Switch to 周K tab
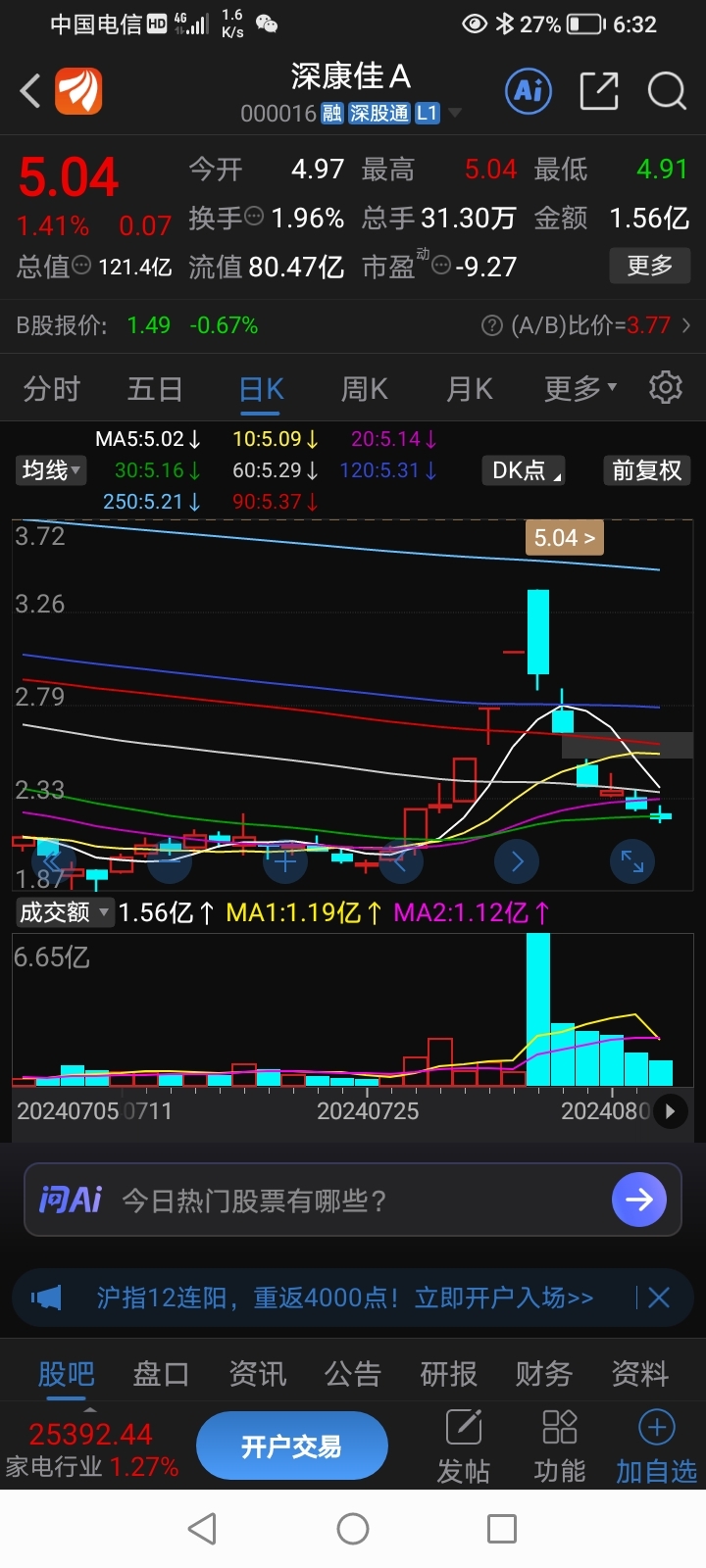This screenshot has width=706, height=1568. [x=364, y=389]
